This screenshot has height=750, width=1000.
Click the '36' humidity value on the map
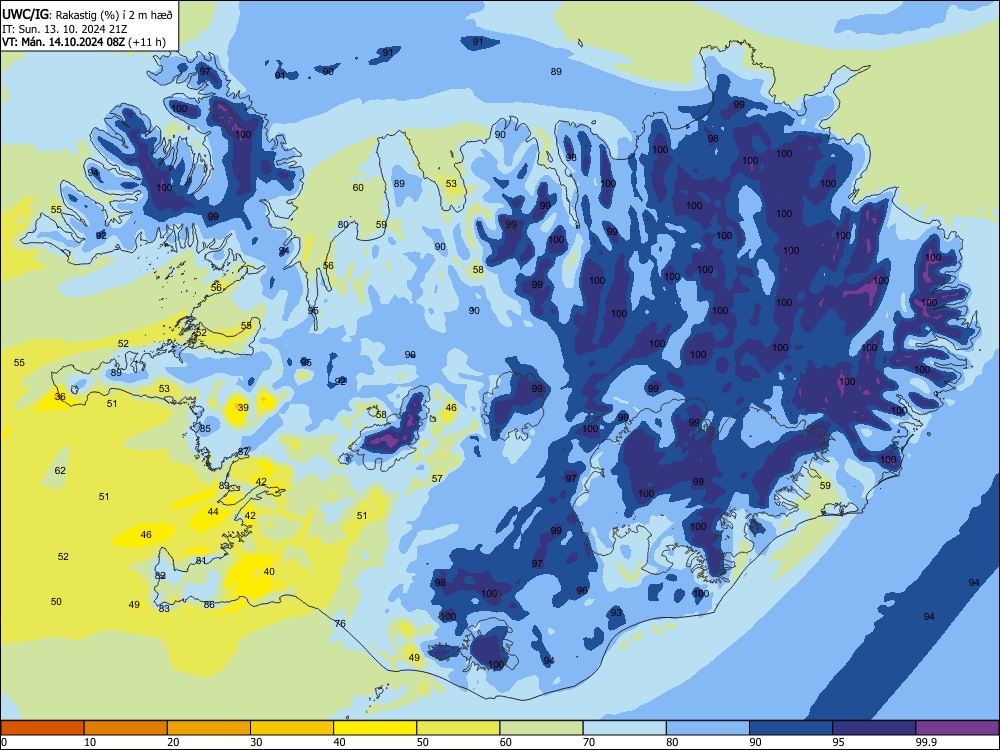tap(60, 397)
